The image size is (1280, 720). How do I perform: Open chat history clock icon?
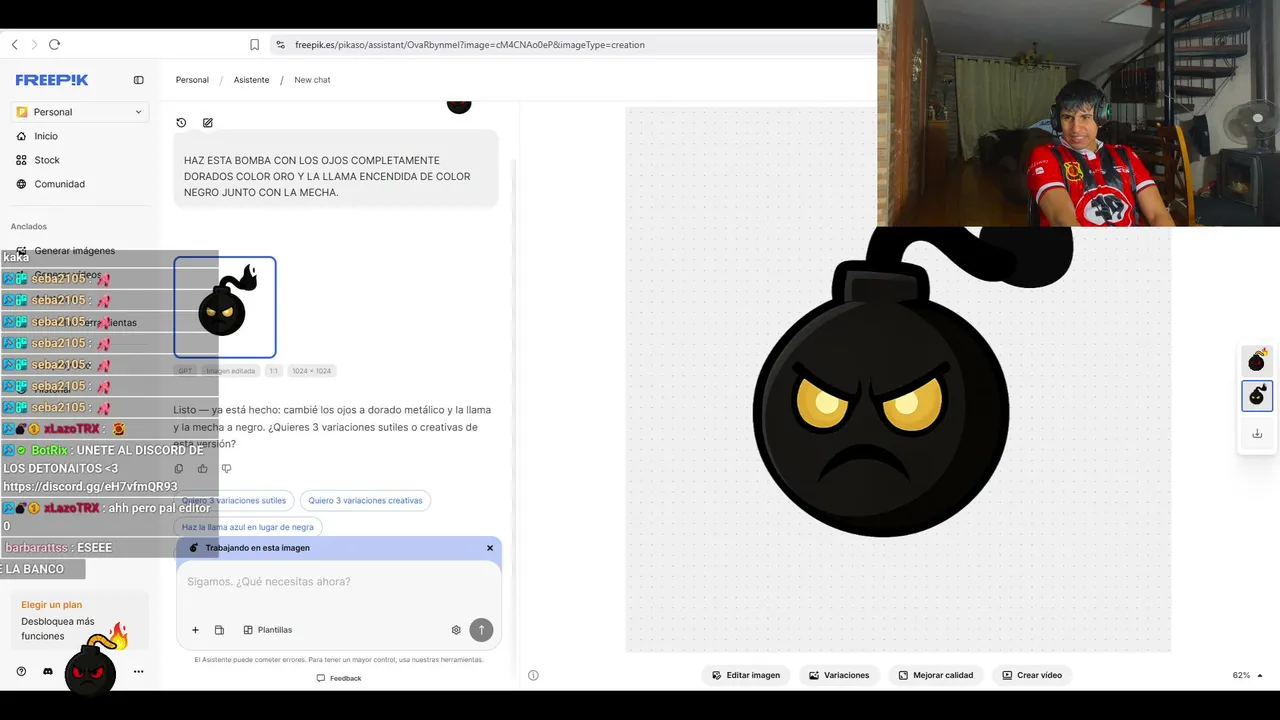point(181,123)
